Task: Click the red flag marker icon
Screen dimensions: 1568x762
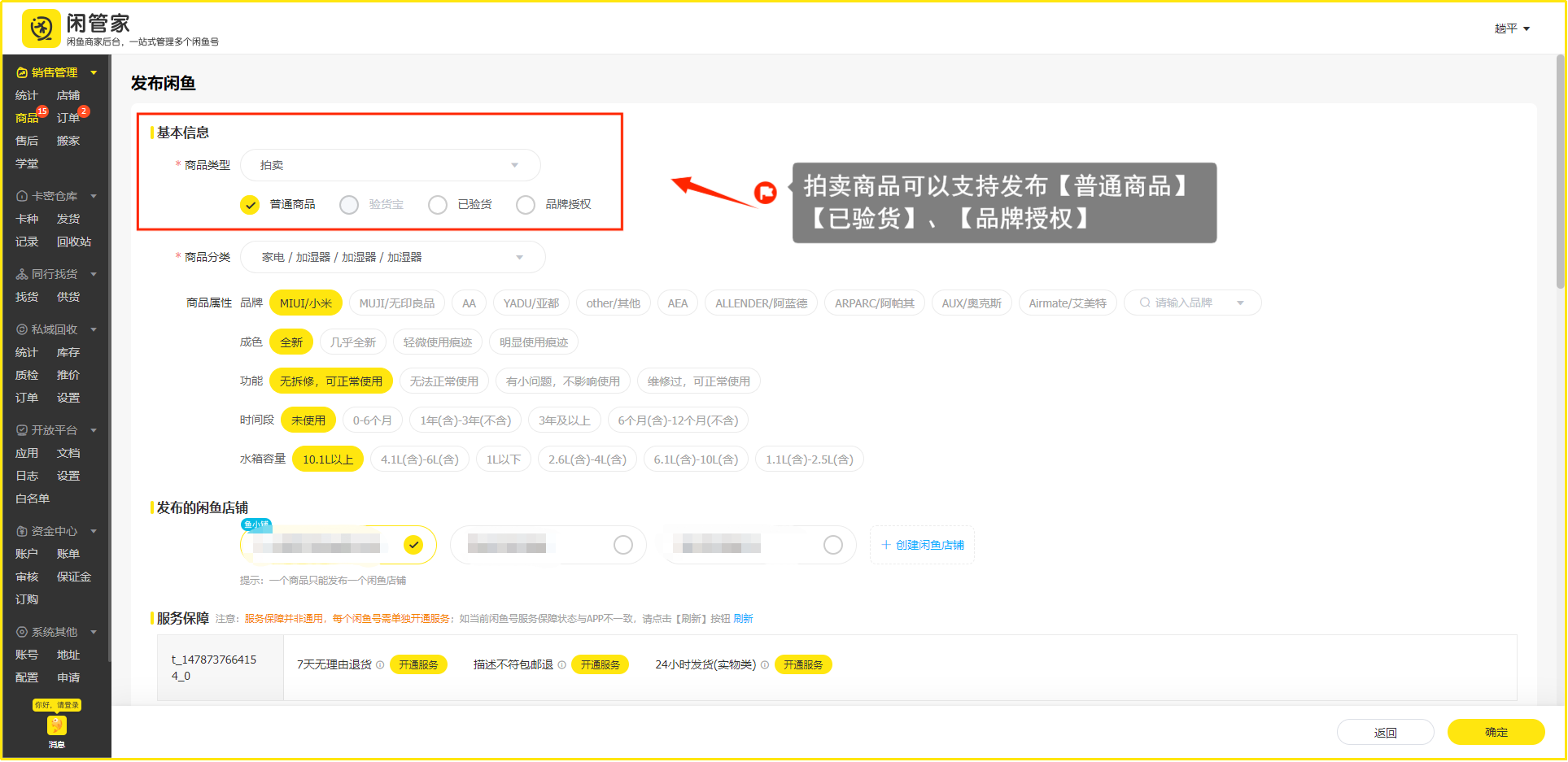Action: pyautogui.click(x=765, y=193)
